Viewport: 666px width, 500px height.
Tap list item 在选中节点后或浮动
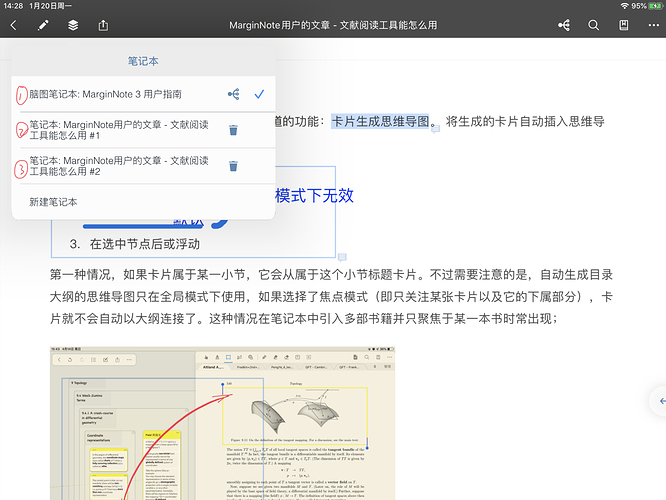coord(144,244)
